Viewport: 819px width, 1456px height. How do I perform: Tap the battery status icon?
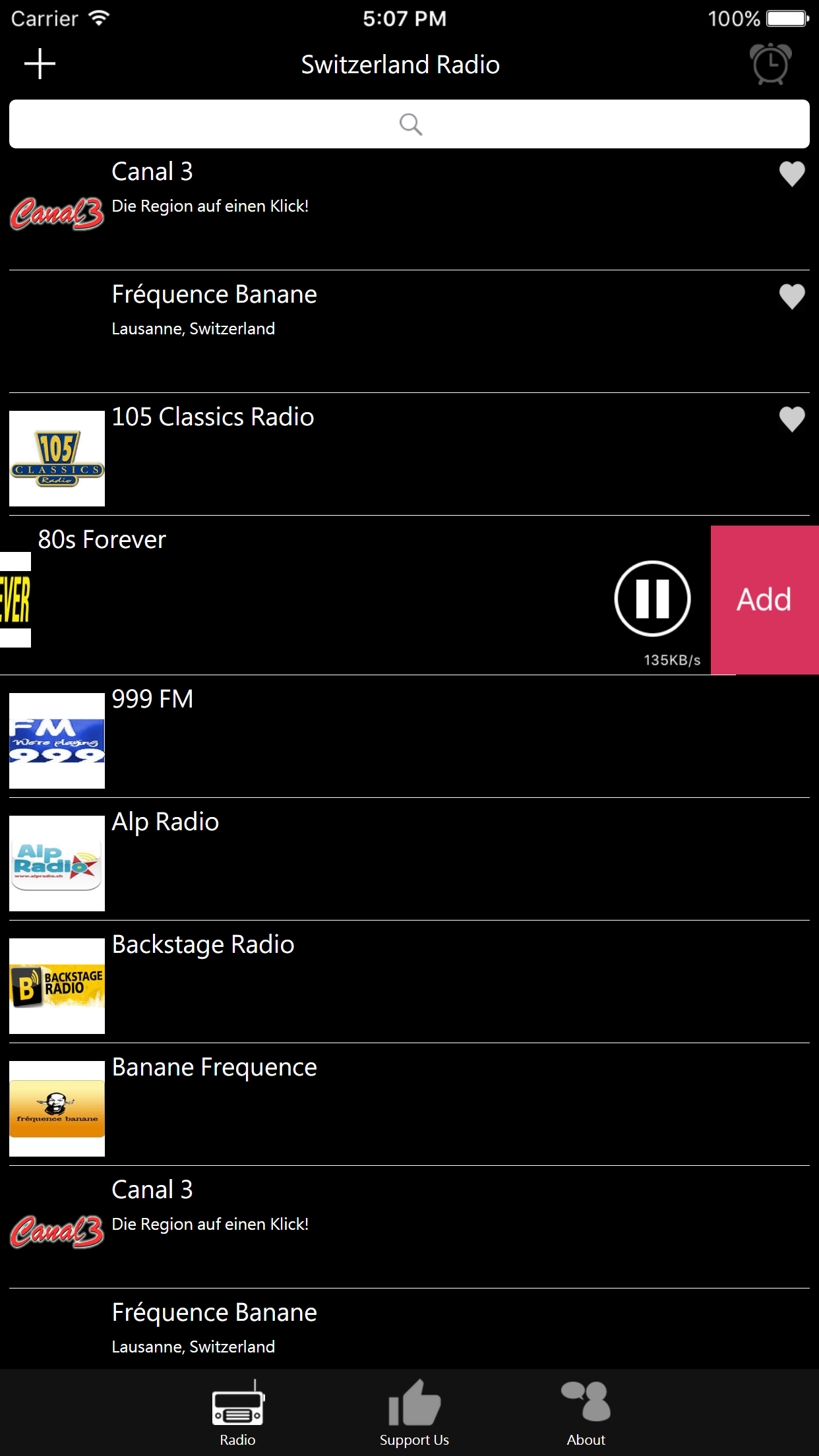[x=788, y=18]
